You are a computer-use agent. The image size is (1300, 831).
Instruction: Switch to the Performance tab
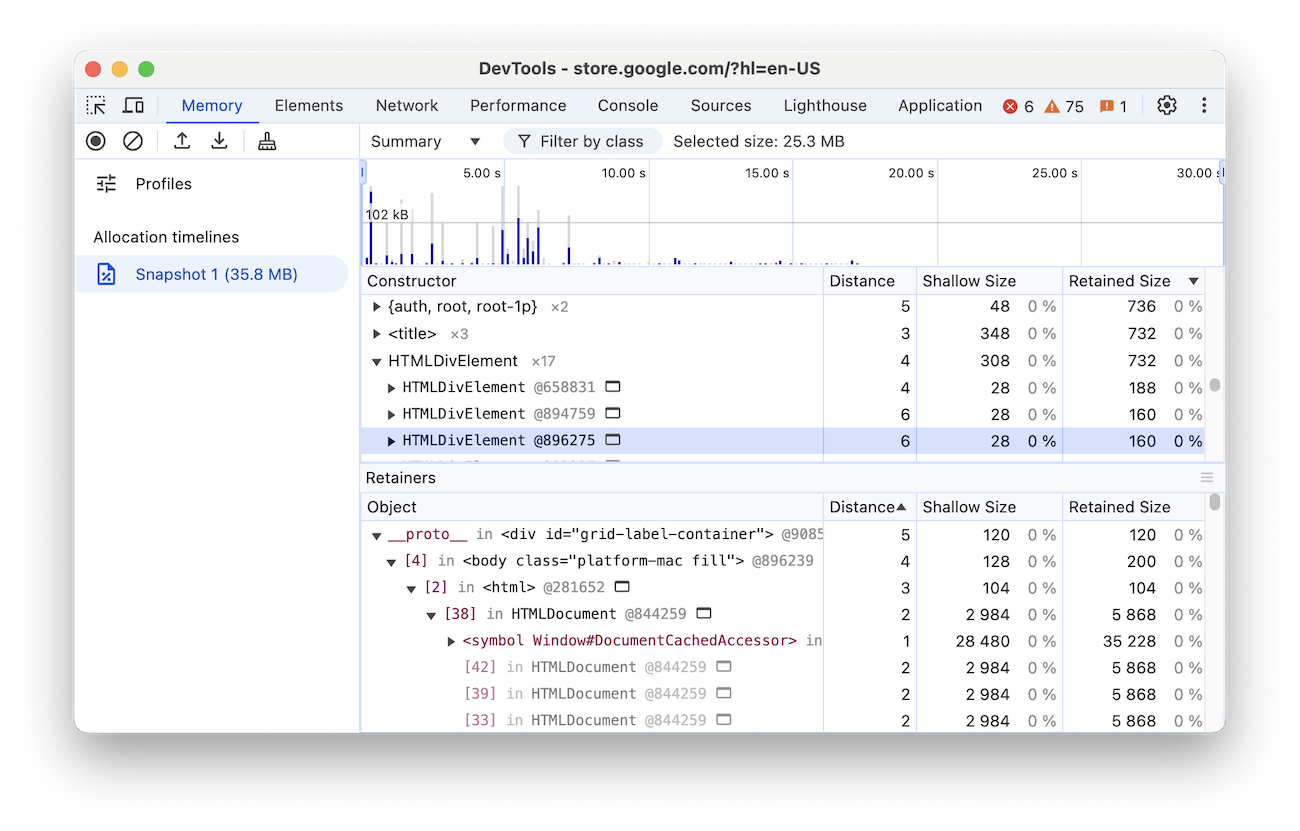click(518, 105)
